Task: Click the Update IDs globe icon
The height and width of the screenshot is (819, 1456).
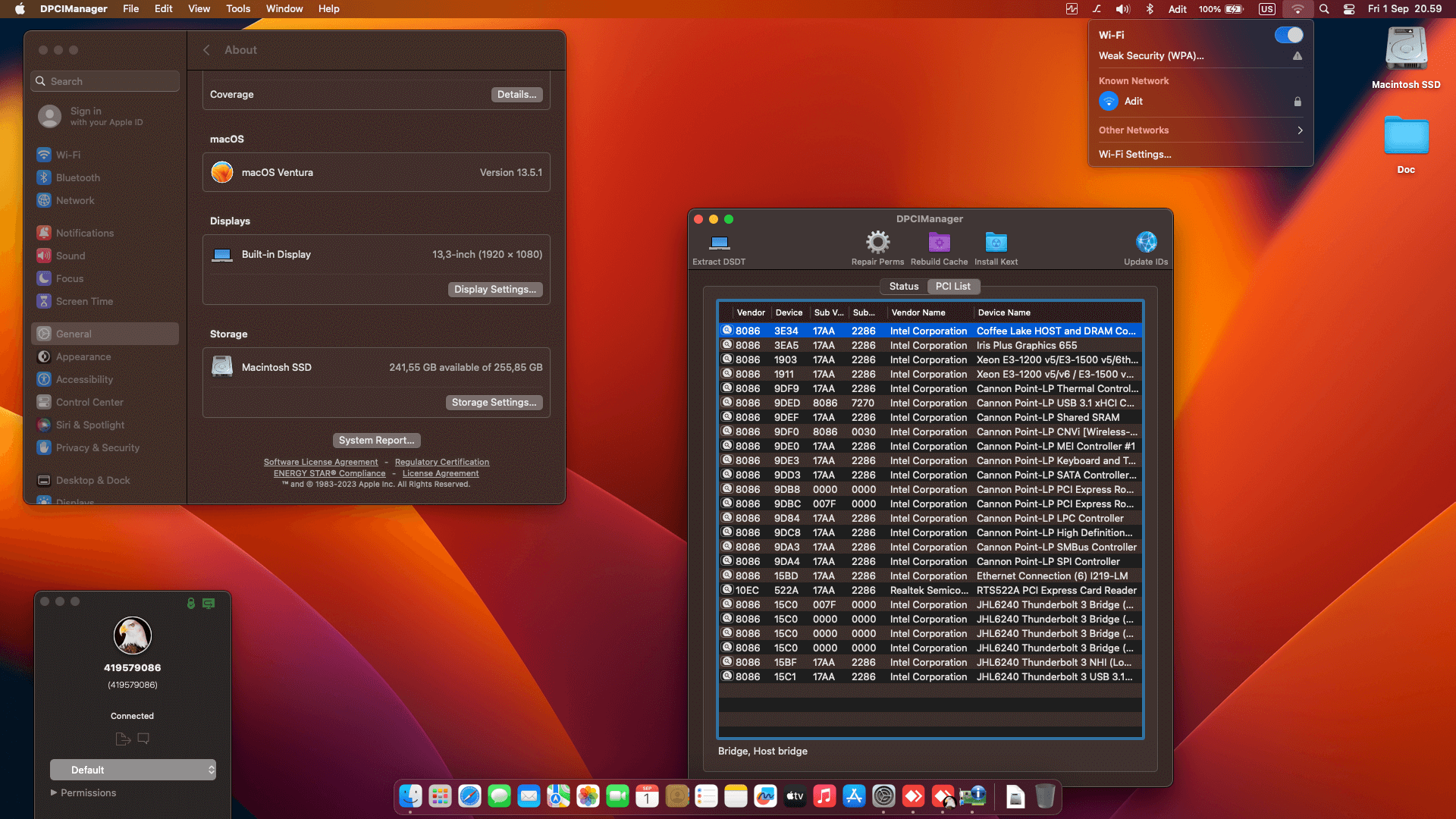Action: coord(1145,244)
